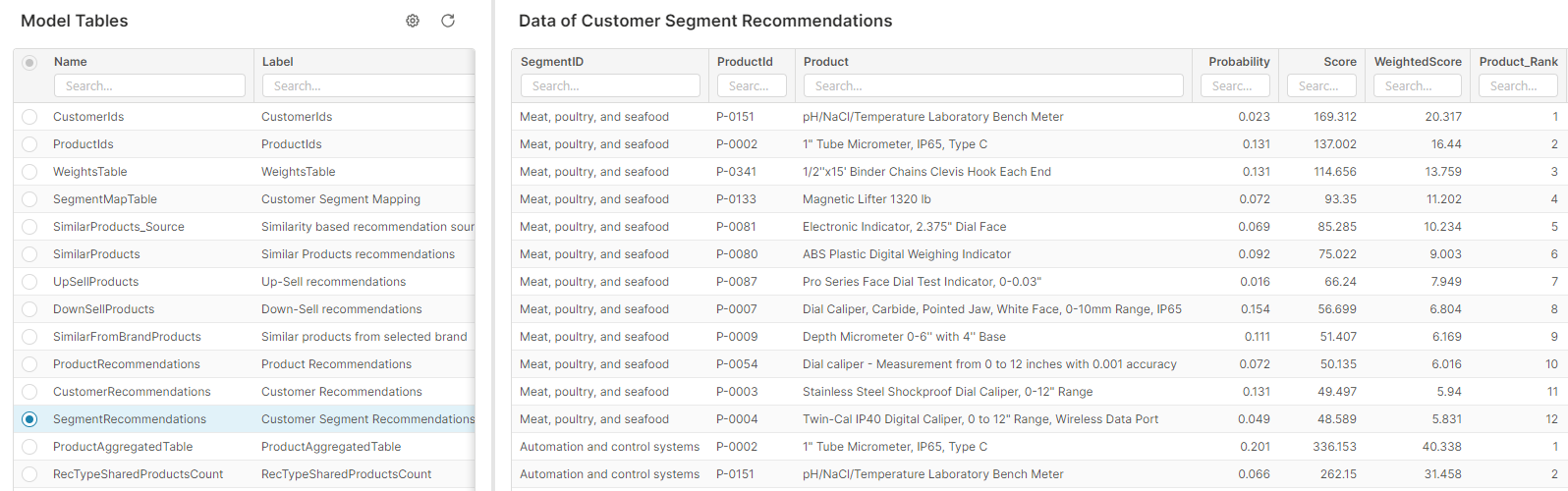Select the UpSellProducts radio button
Viewport: 1568px width, 491px height.
tap(29, 282)
